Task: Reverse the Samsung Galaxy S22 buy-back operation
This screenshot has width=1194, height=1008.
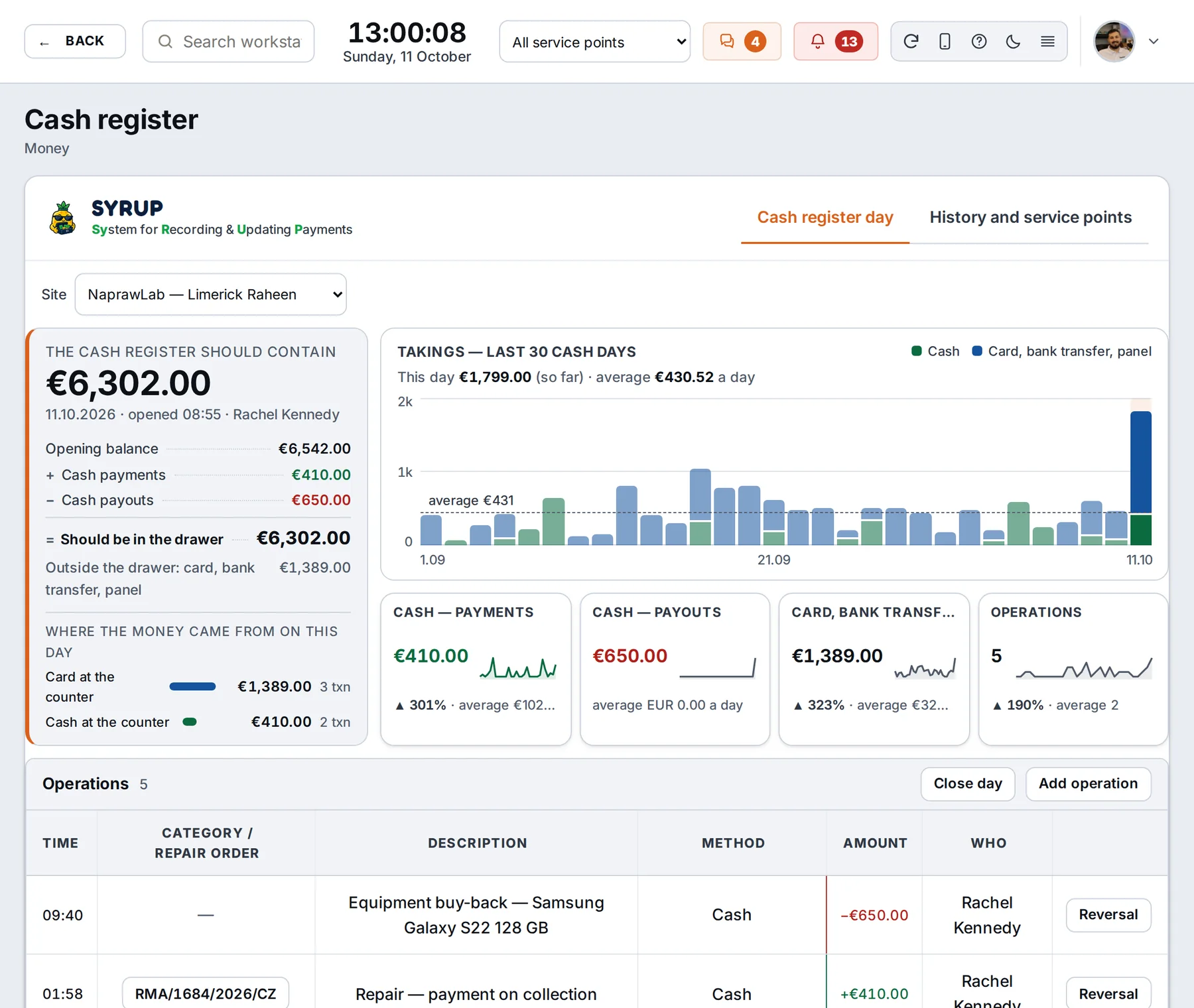Action: (x=1108, y=915)
